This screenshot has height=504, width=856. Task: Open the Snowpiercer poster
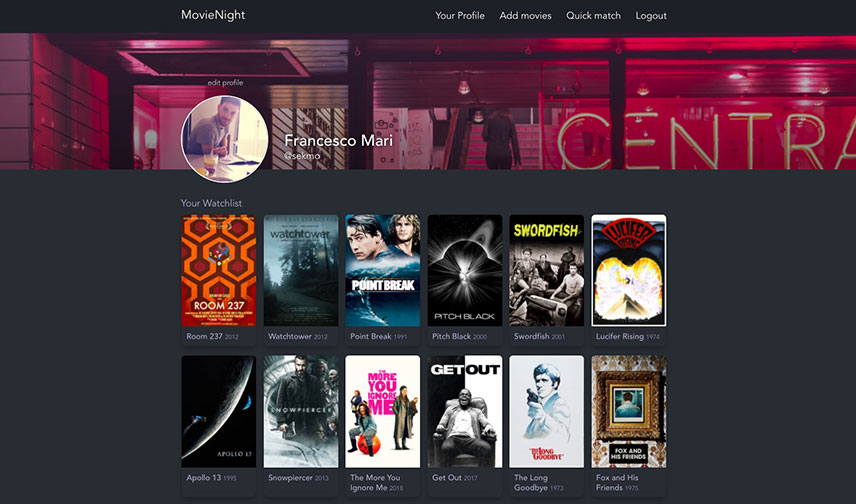coord(301,411)
